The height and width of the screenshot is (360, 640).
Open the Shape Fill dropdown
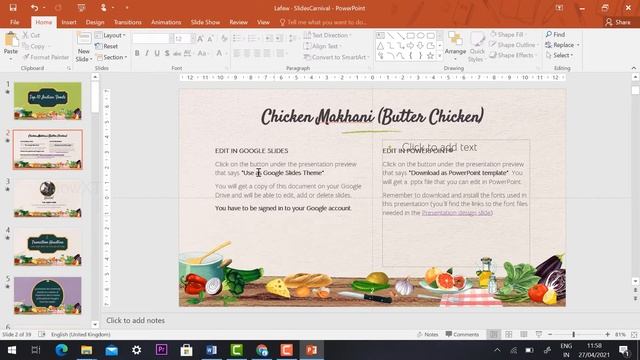[508, 34]
